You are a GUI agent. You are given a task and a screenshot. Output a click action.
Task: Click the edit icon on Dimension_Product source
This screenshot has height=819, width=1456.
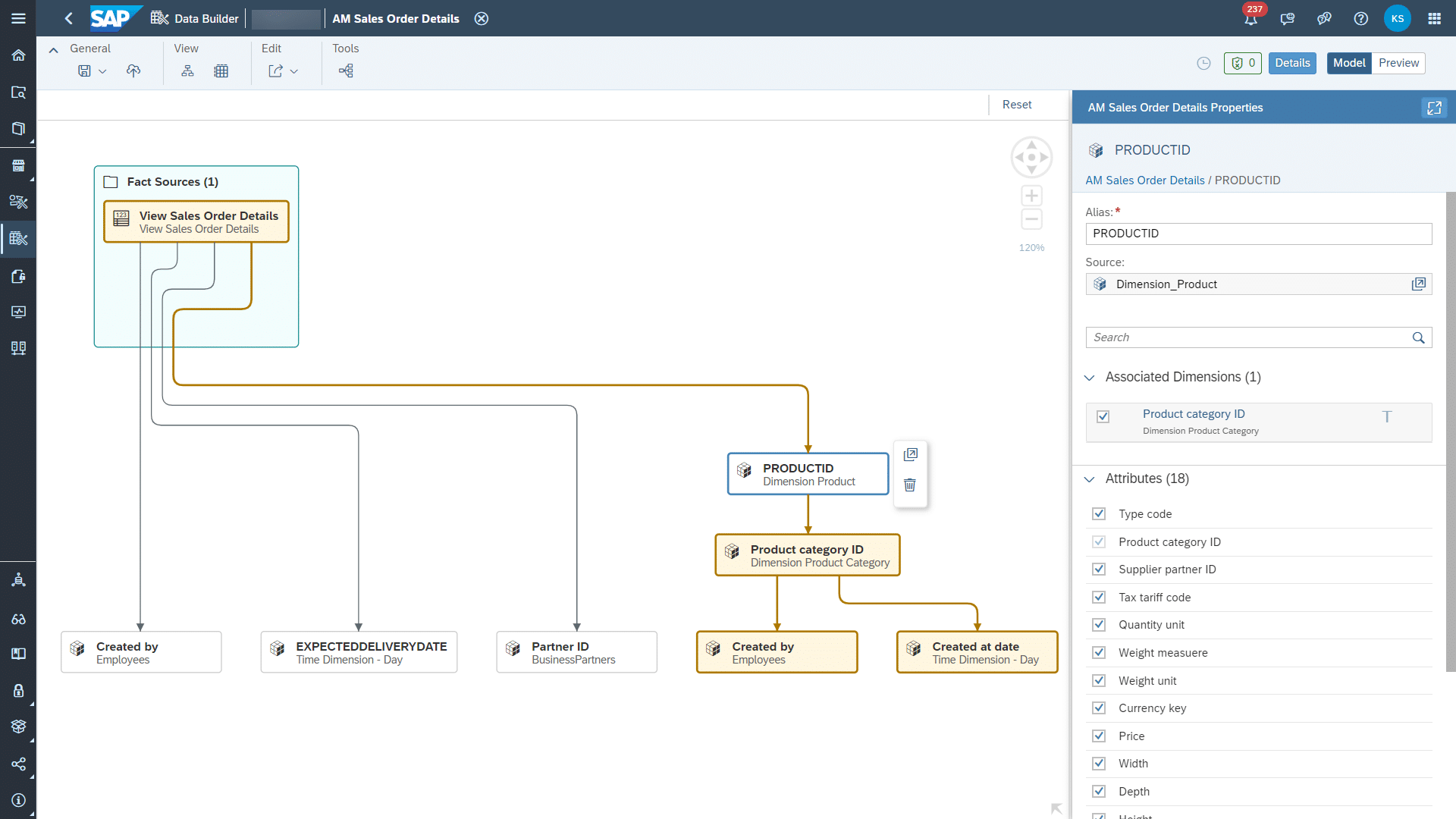point(1418,284)
